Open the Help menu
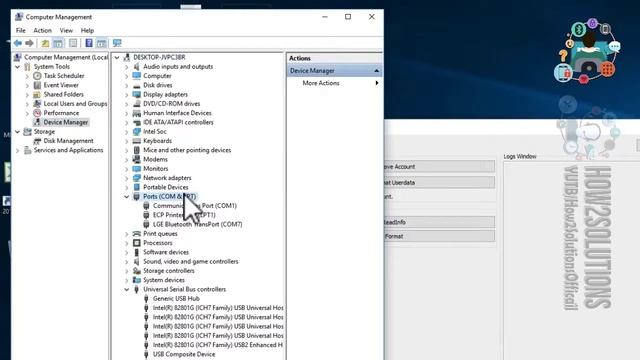Screen dimensions: 640x360 87,30
